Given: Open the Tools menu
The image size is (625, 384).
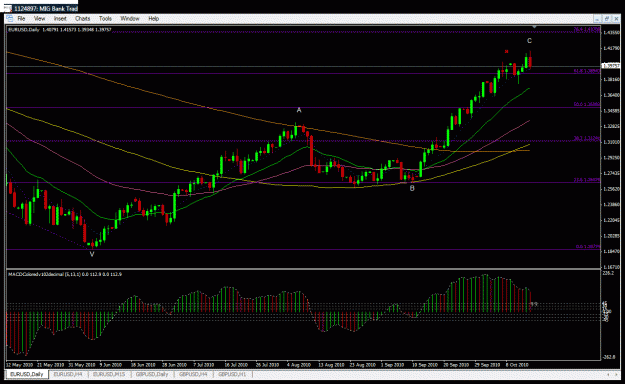Looking at the screenshot, I should 105,18.
